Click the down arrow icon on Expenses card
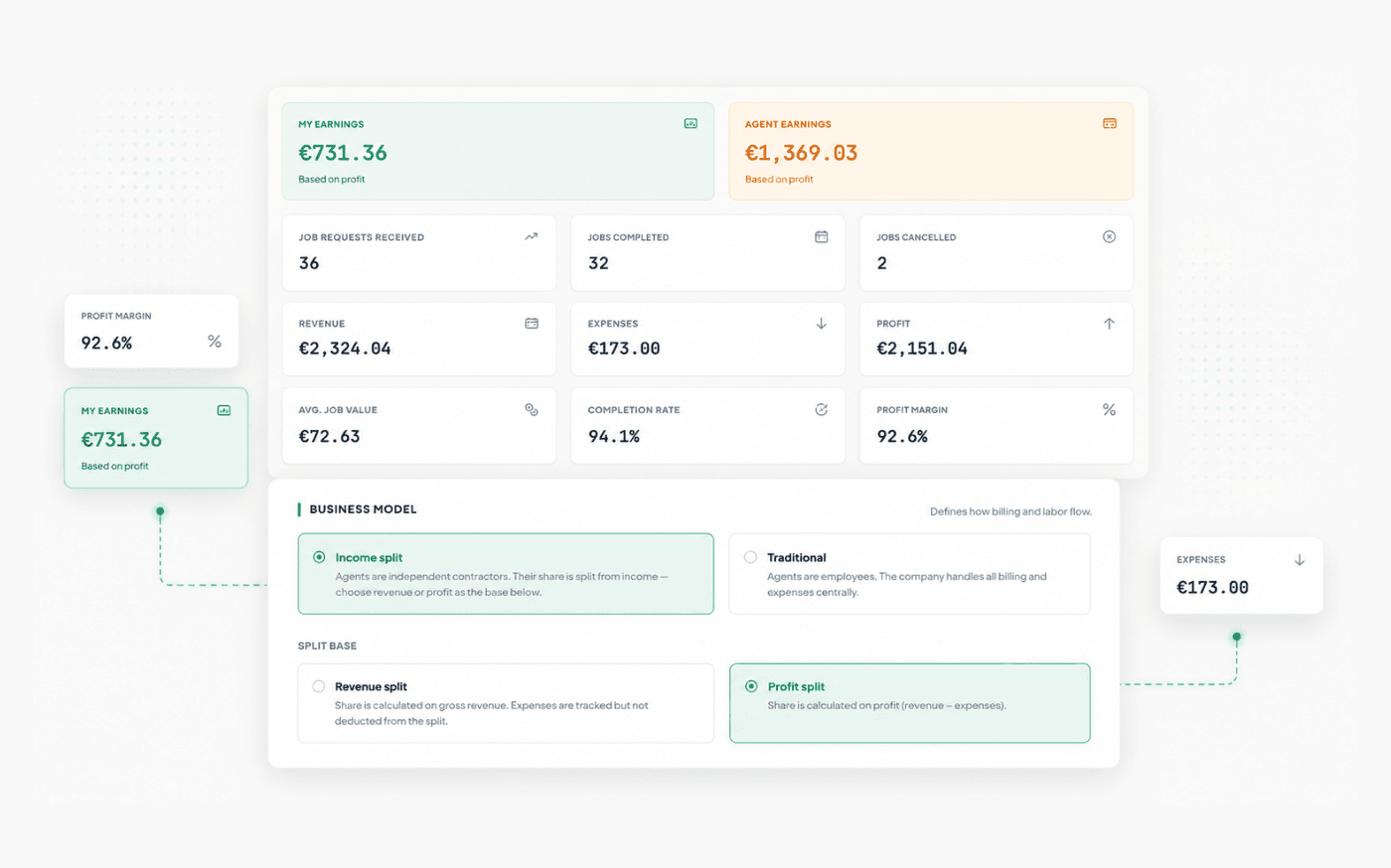The image size is (1391, 868). point(822,323)
